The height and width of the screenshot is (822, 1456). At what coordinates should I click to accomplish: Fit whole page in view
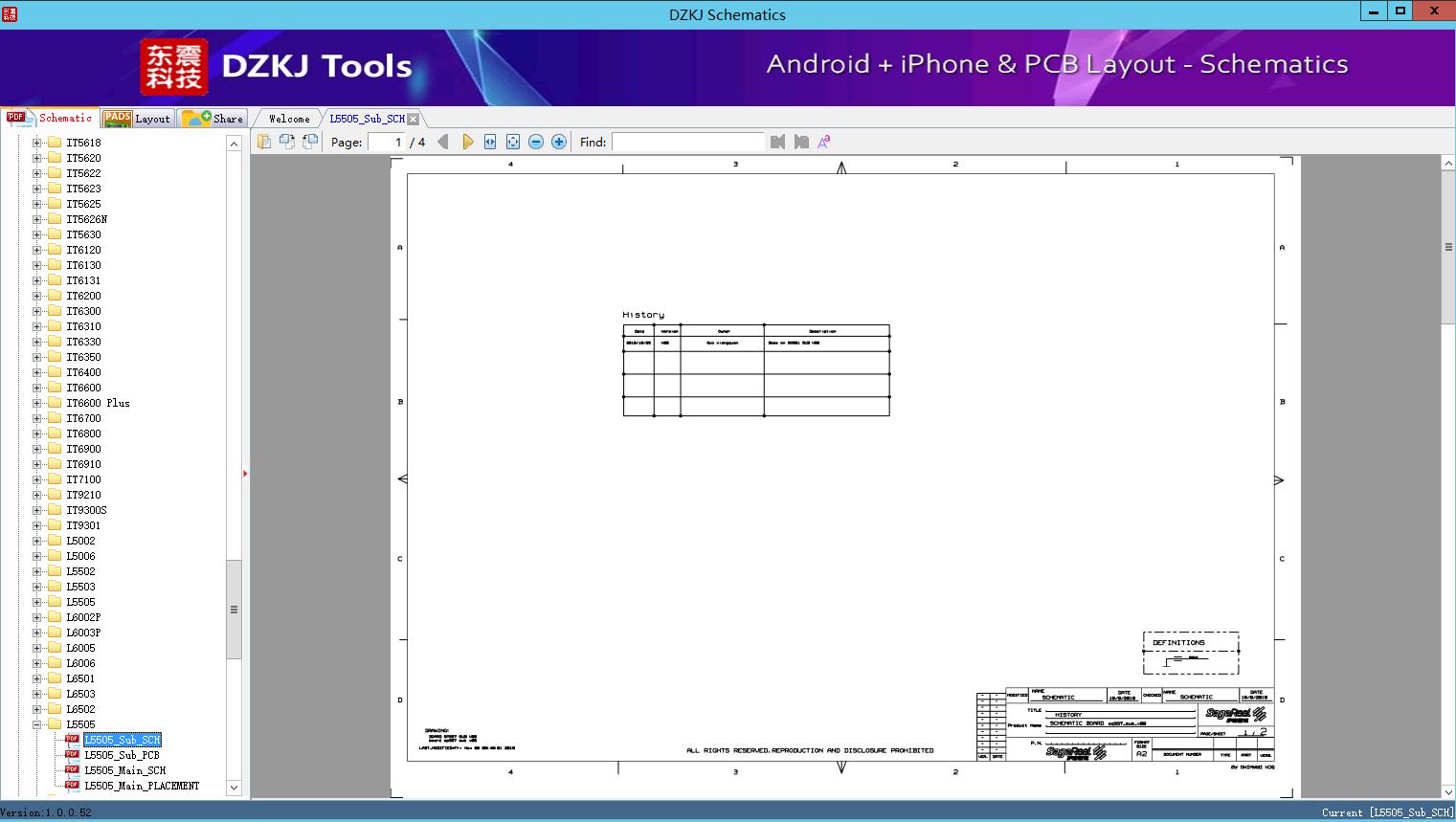pos(513,142)
